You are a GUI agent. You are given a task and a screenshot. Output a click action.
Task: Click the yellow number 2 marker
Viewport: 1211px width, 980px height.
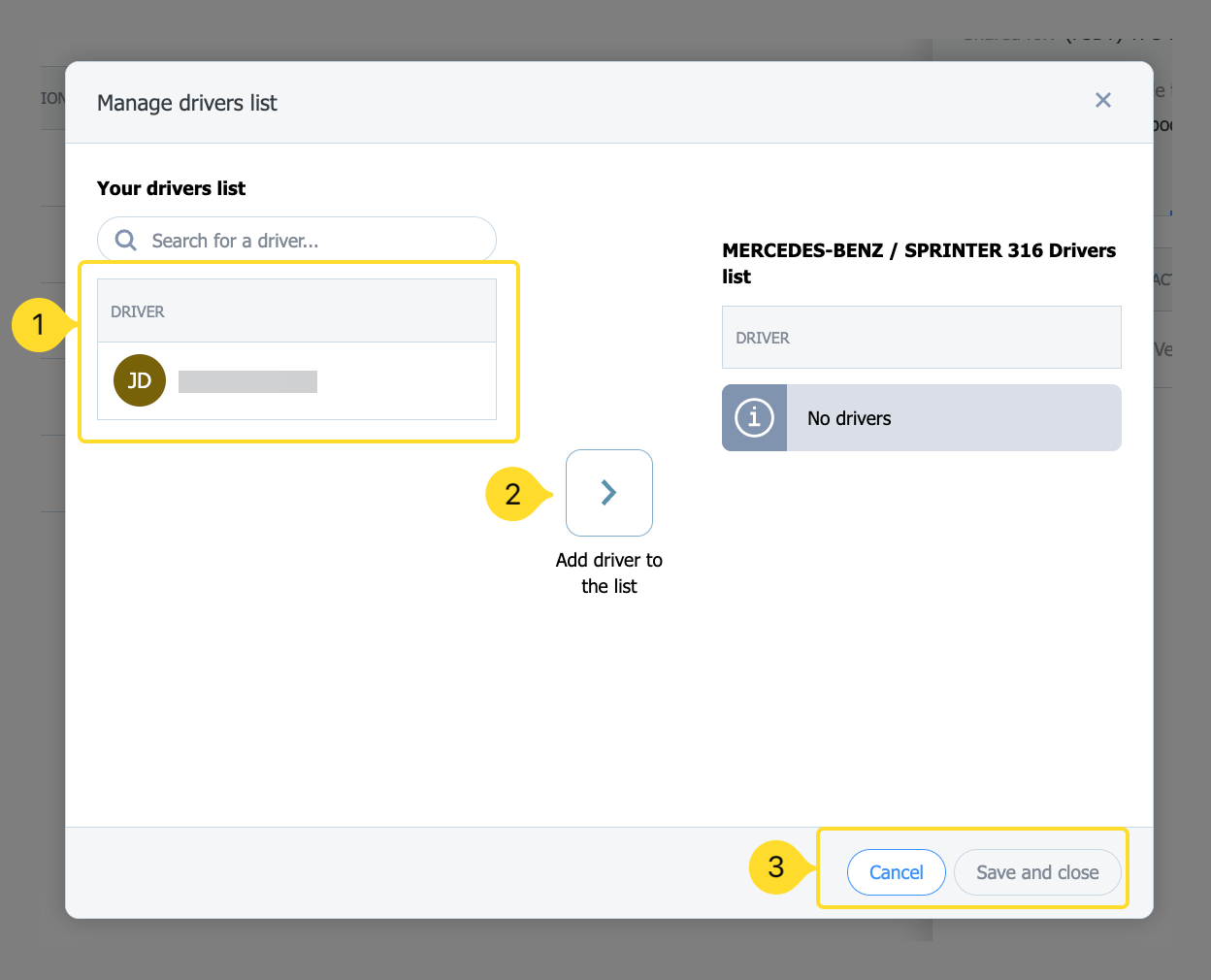click(512, 494)
